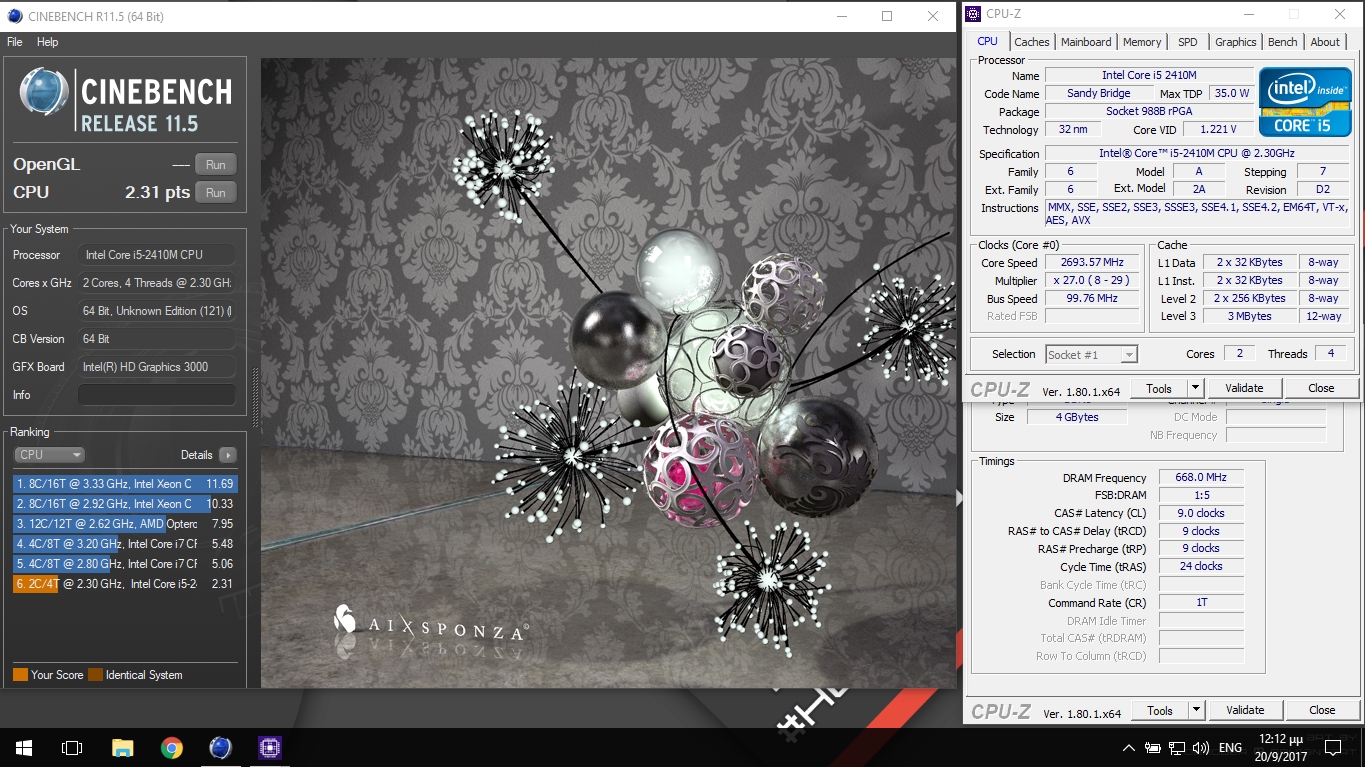Click the Cinebench logo sphere icon
1365x767 pixels.
[x=44, y=93]
